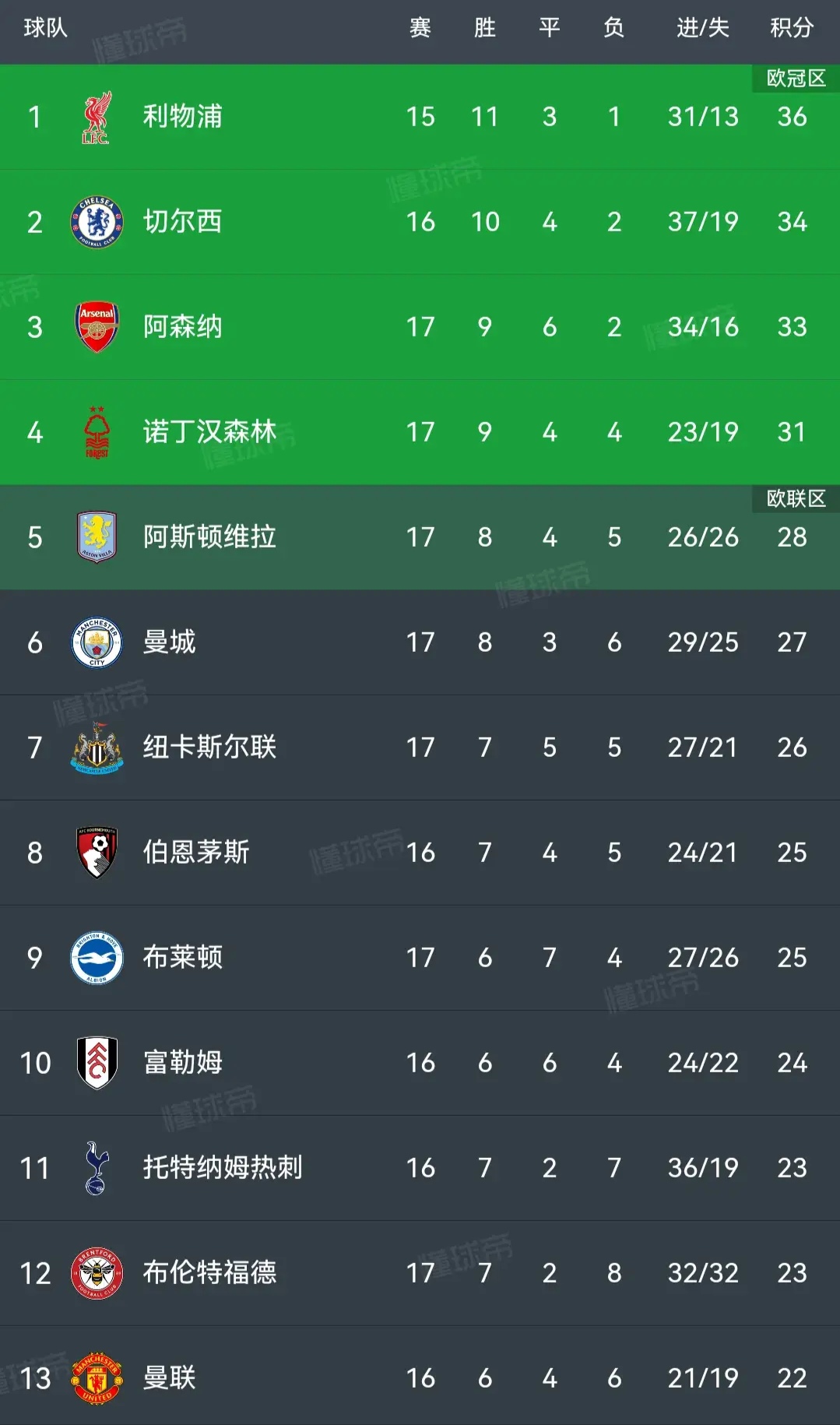Tap the Chelsea club badge
Screen dimensions: 840x1425
pyautogui.click(x=97, y=222)
